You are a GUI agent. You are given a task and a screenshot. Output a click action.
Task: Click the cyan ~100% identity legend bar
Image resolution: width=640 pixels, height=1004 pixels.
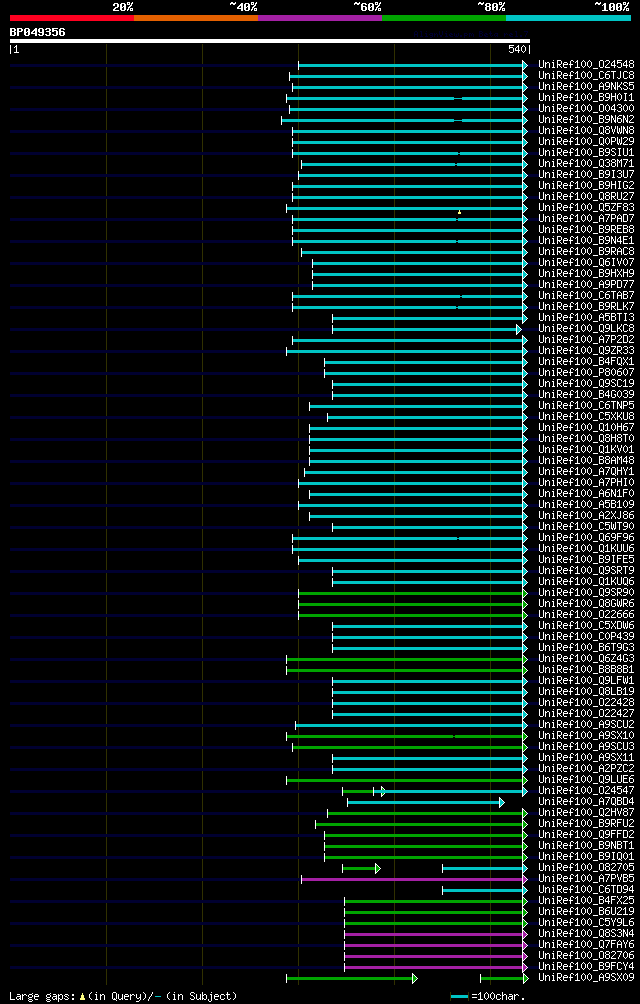[568, 18]
